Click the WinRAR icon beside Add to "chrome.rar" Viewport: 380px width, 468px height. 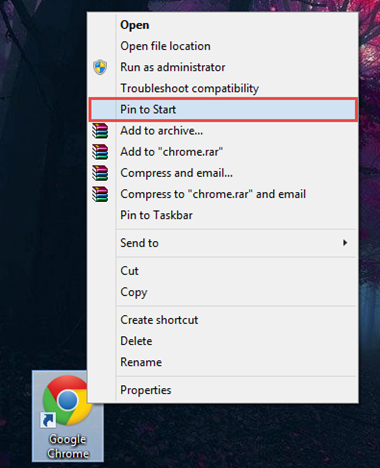tap(100, 152)
